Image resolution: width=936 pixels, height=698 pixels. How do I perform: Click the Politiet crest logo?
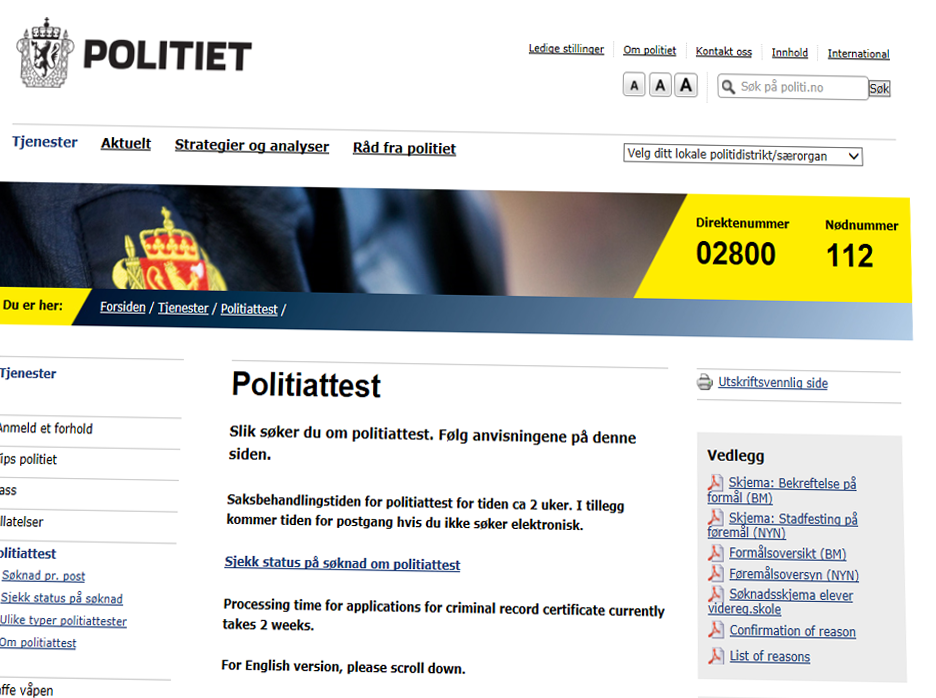45,53
